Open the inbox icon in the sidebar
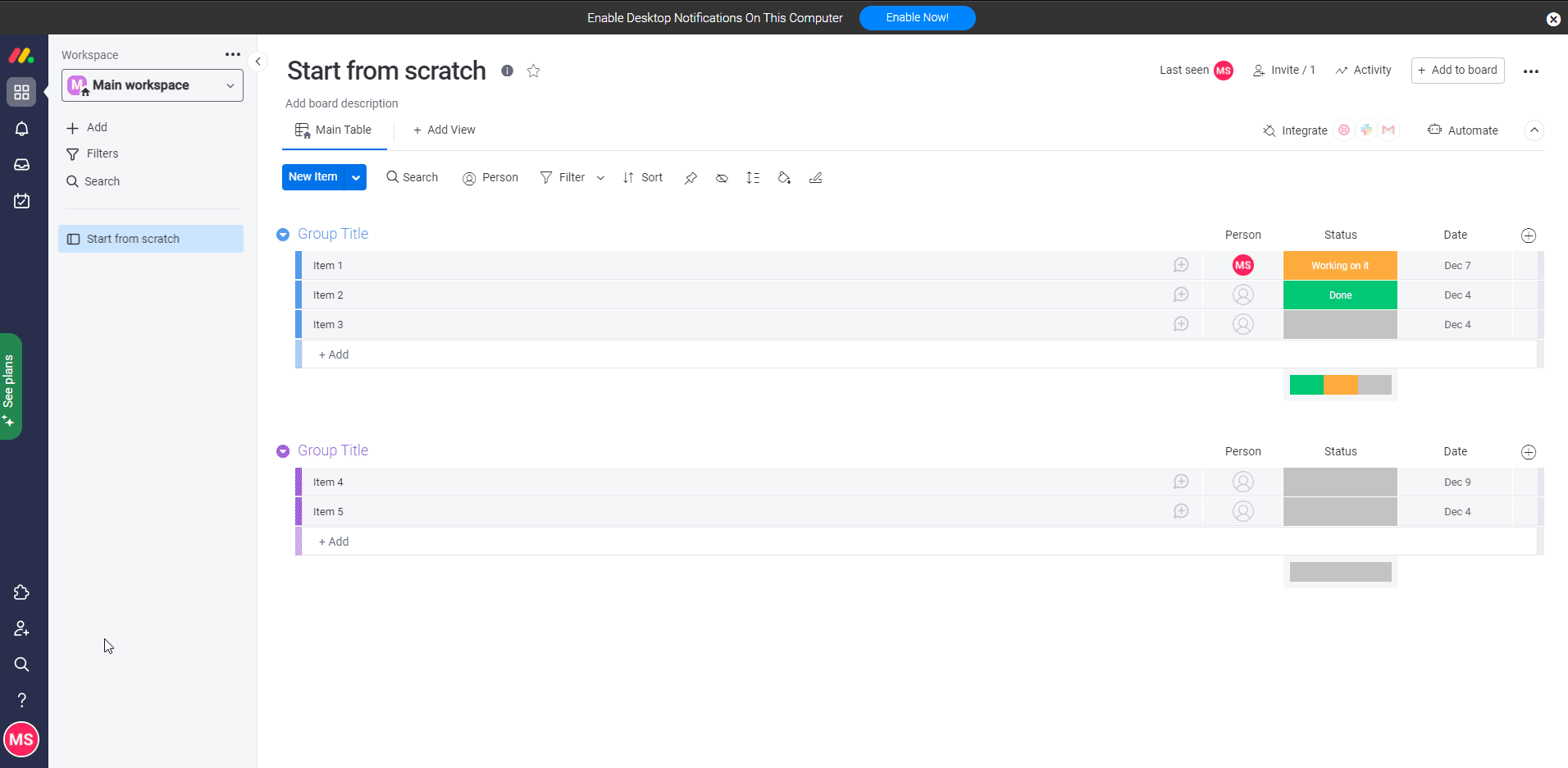 [22, 165]
